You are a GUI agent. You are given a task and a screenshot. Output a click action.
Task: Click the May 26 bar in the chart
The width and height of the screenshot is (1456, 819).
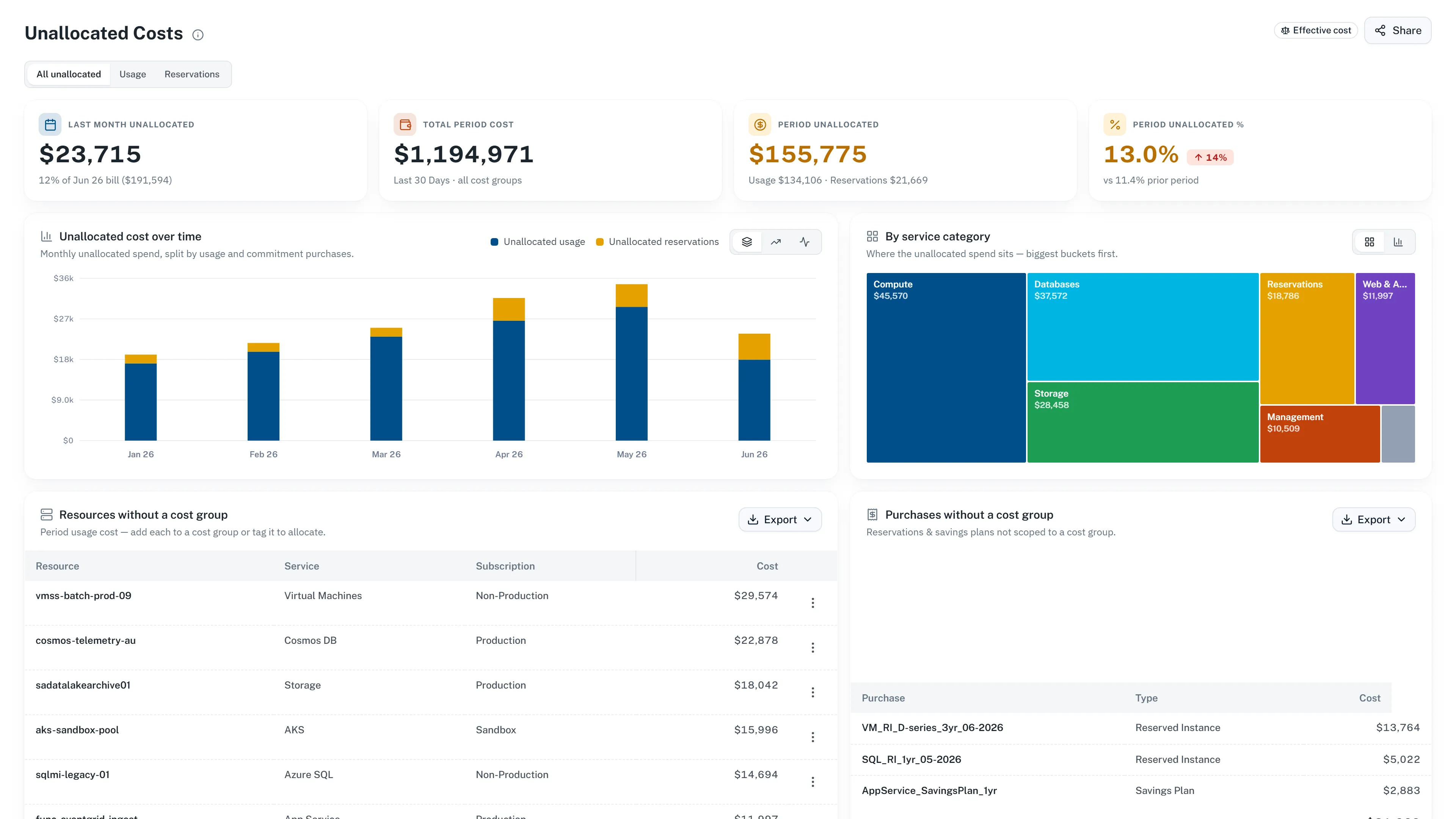pyautogui.click(x=631, y=362)
